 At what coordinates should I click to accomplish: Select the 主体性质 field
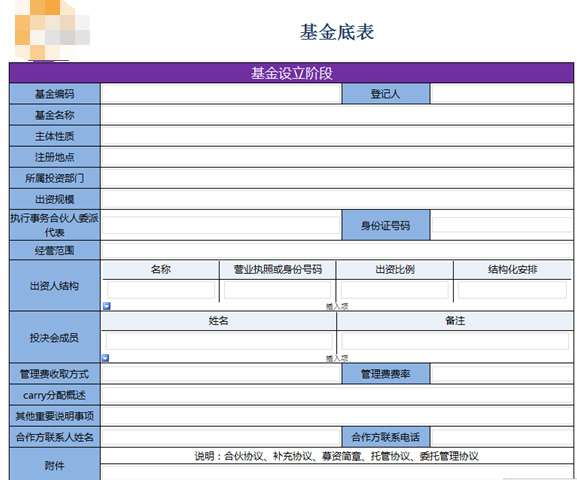(337, 136)
